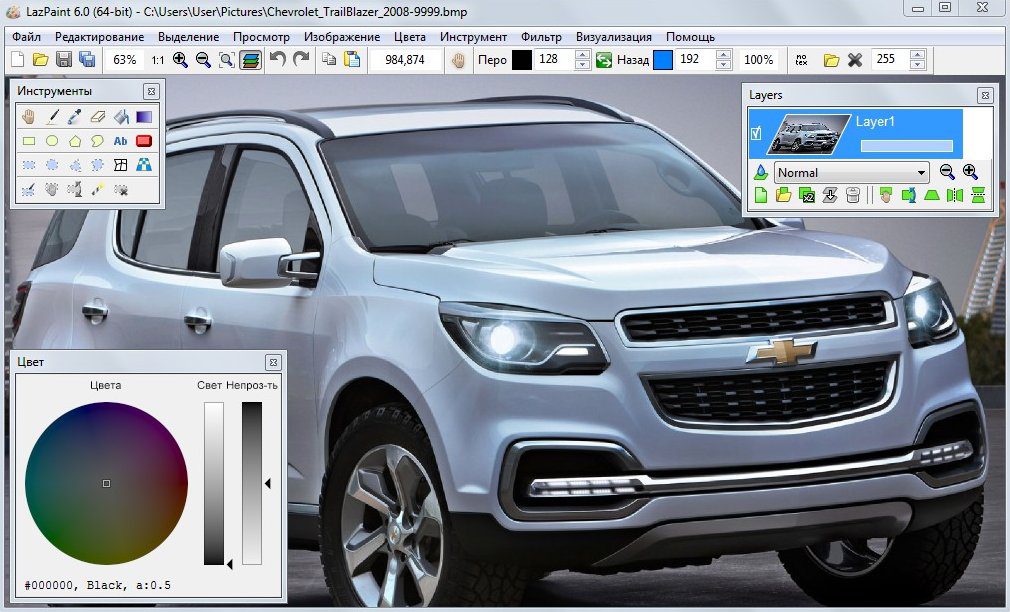Open an image file from main toolbar
The width and height of the screenshot is (1010, 612).
[40, 60]
